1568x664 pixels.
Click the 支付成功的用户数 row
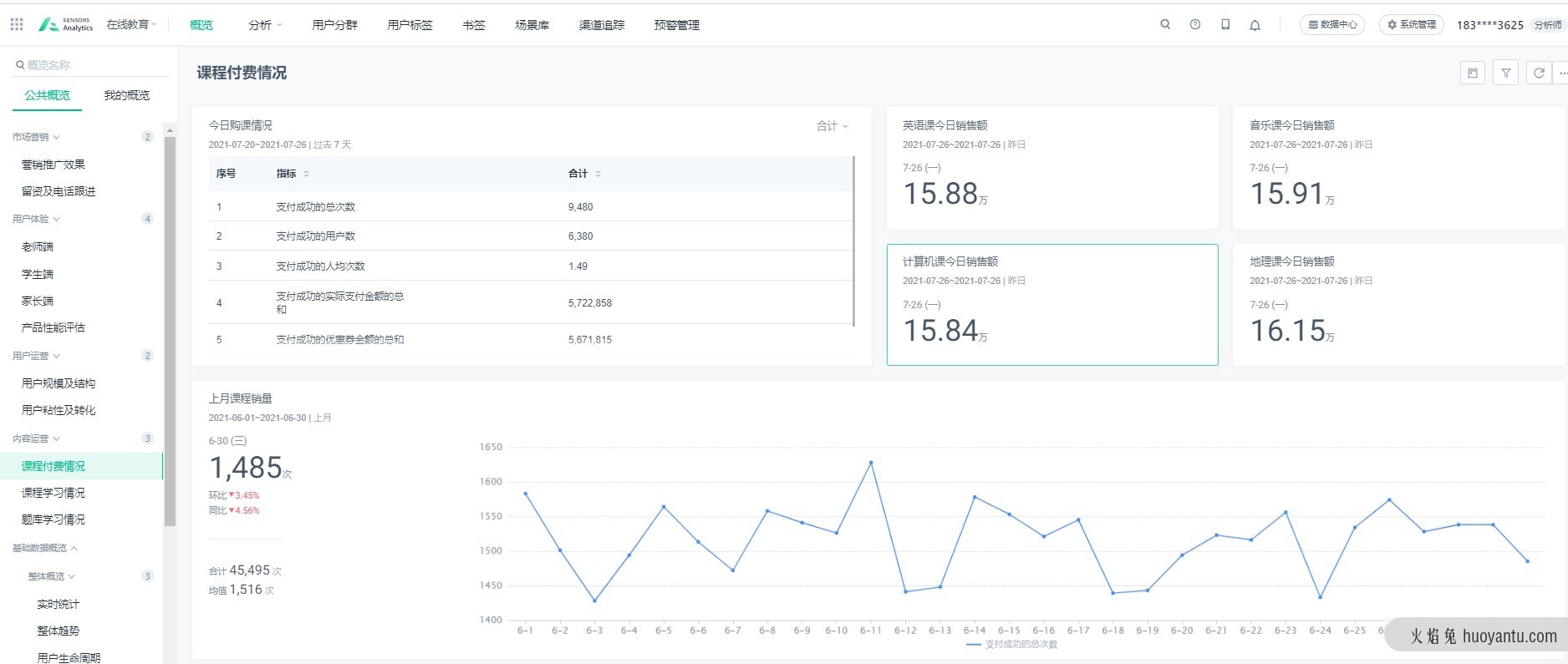coord(531,236)
